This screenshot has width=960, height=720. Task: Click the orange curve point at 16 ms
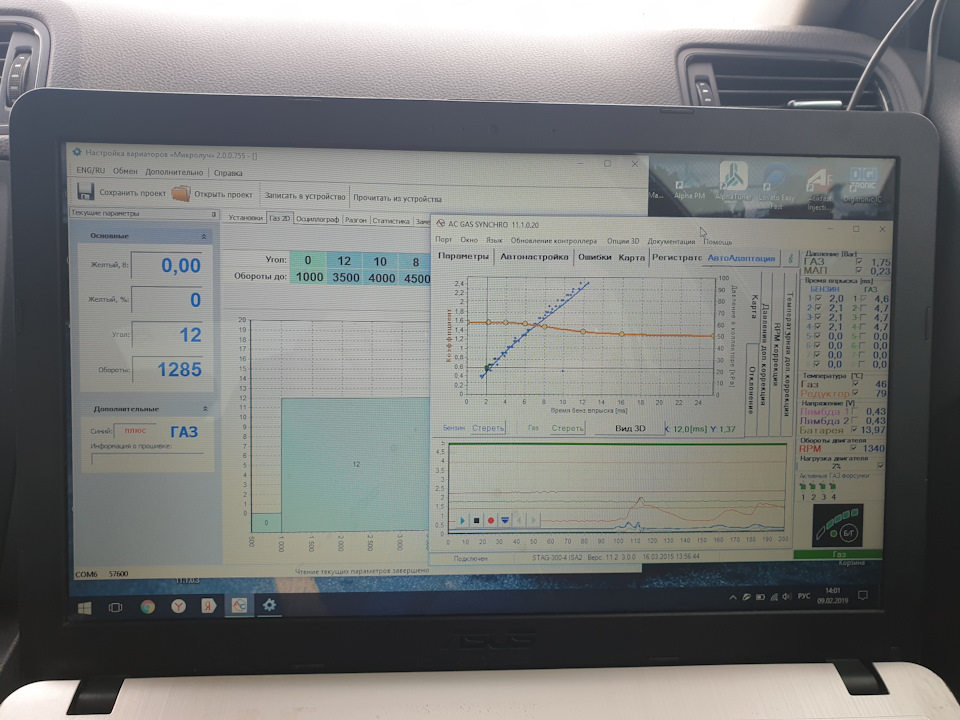tap(622, 334)
